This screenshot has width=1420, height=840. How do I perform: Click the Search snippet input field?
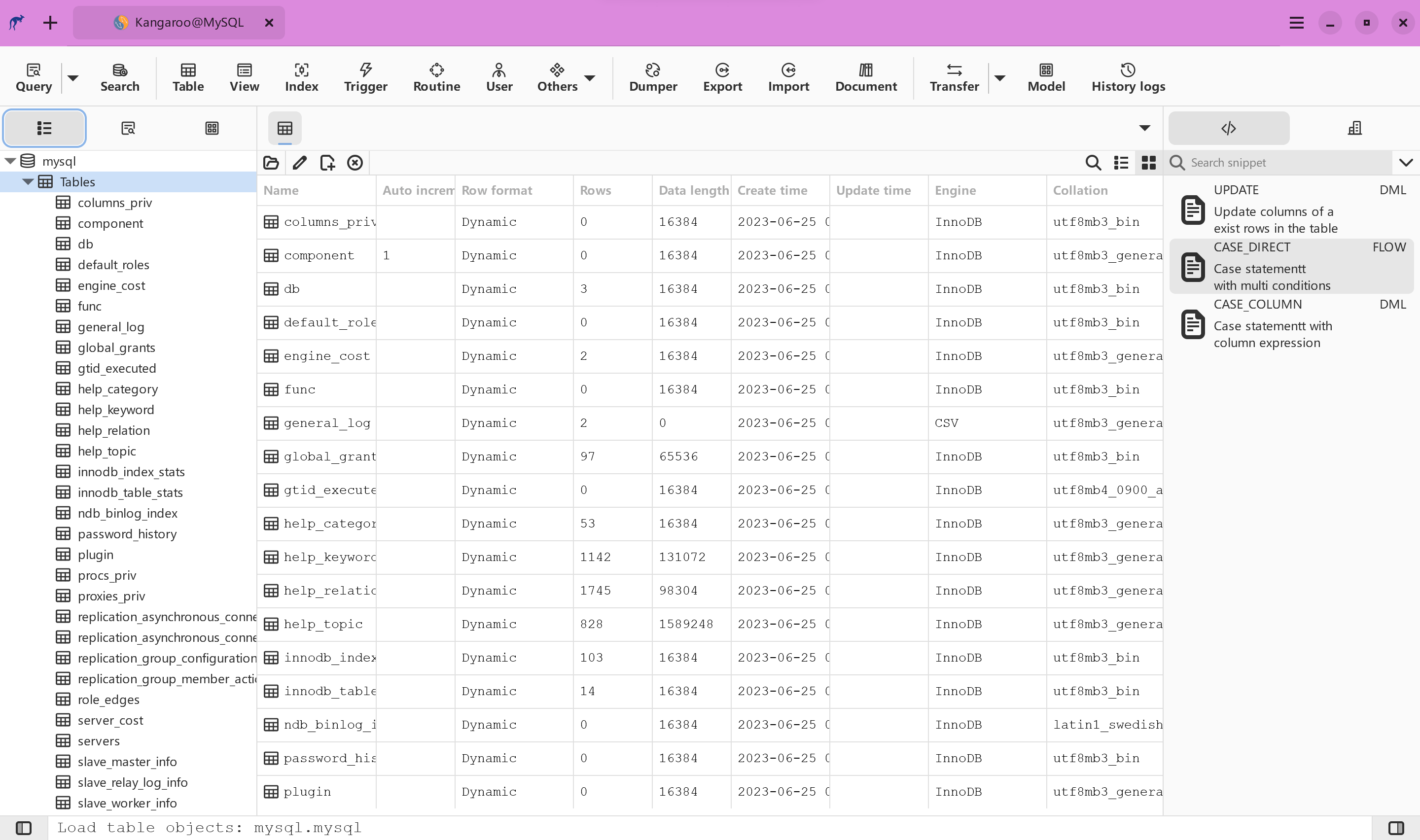(1285, 163)
